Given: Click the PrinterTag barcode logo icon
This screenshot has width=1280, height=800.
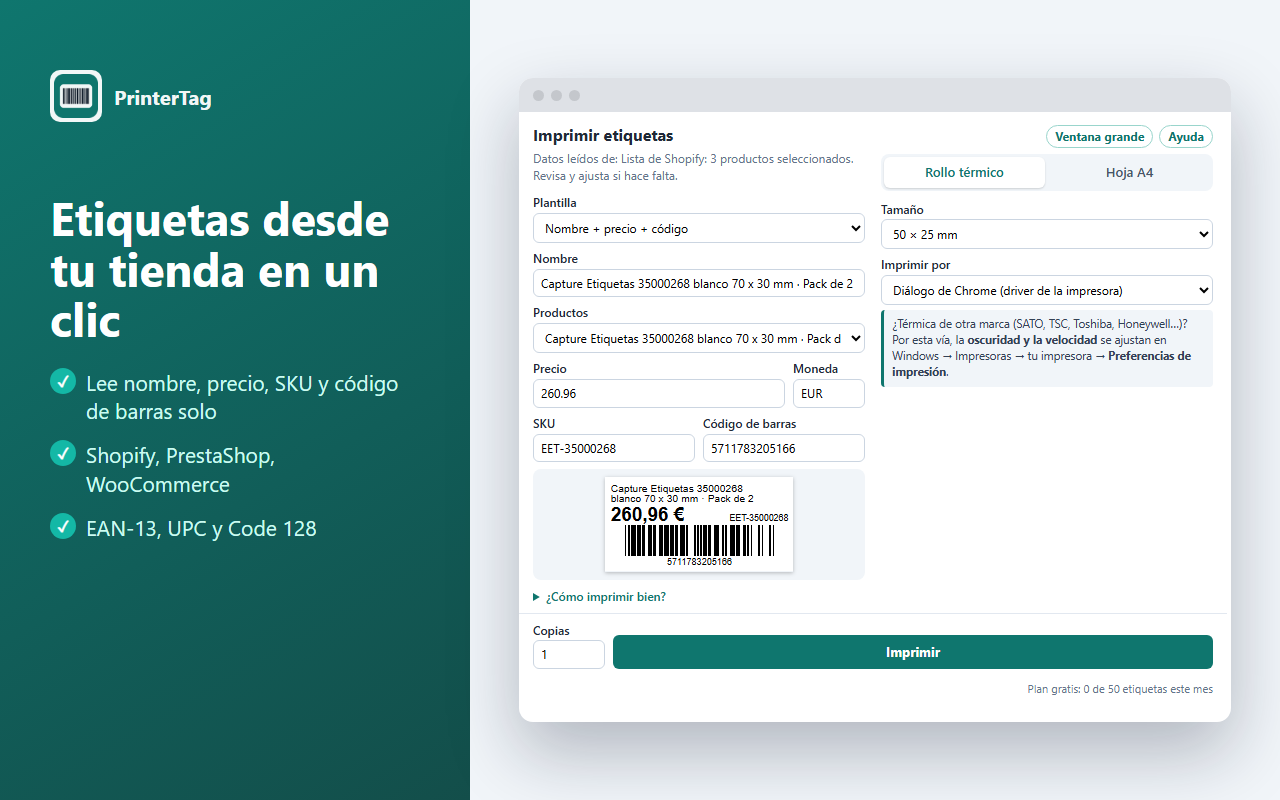Looking at the screenshot, I should pos(76,96).
